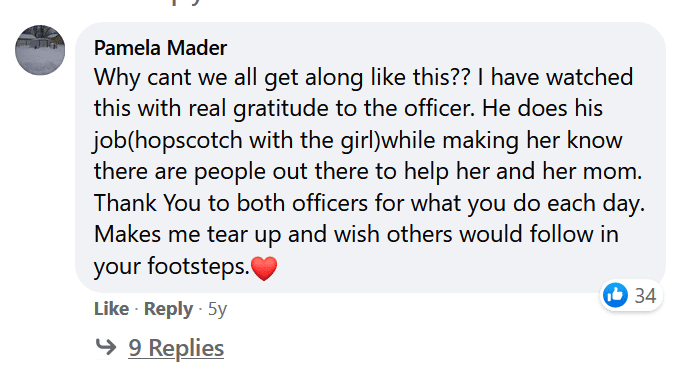Click the words her mom in the comment
697x366 pixels.
(x=593, y=172)
